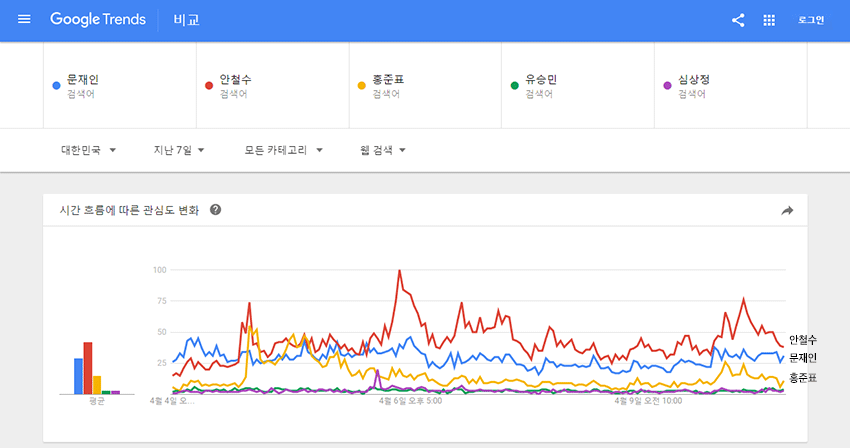Expand the 모든 카테고리 dropdown
This screenshot has height=448, width=850.
click(x=284, y=151)
